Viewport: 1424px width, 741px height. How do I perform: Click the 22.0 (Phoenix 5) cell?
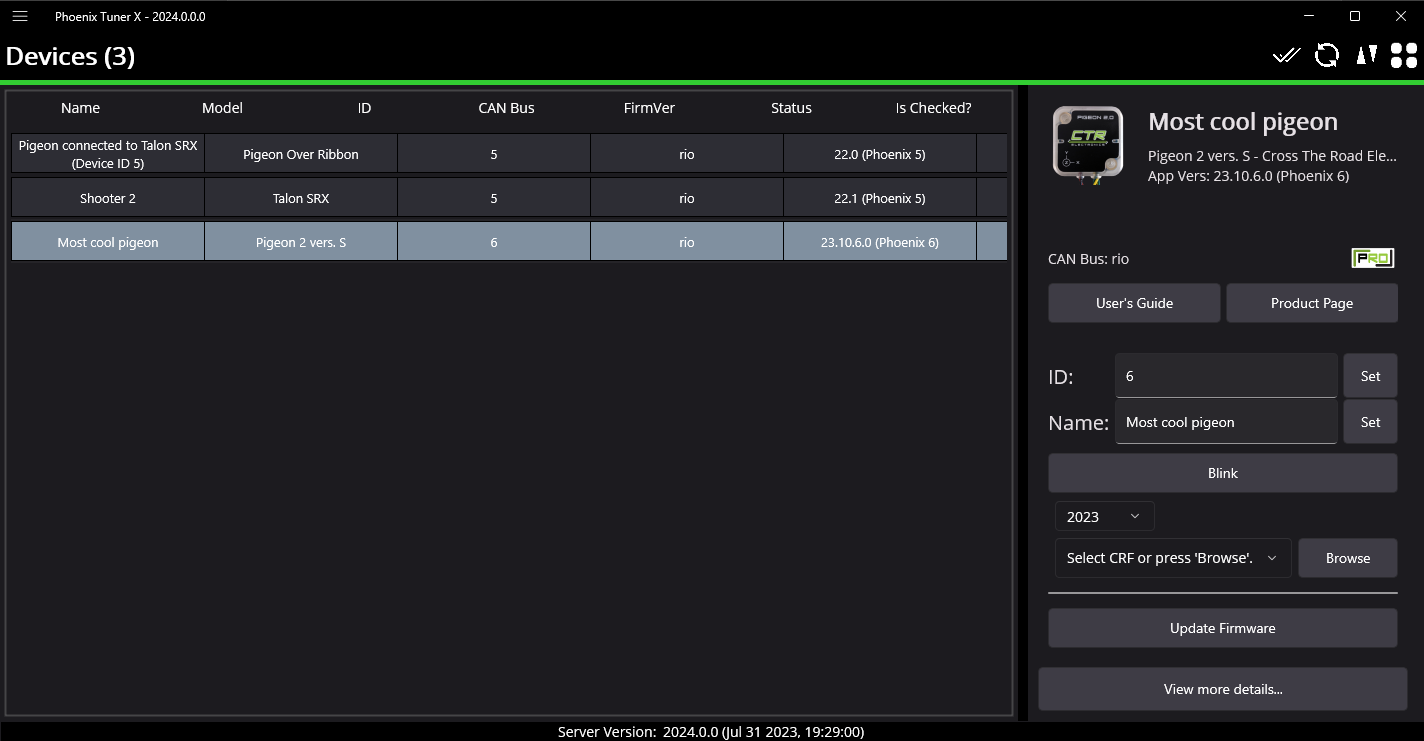pos(880,154)
